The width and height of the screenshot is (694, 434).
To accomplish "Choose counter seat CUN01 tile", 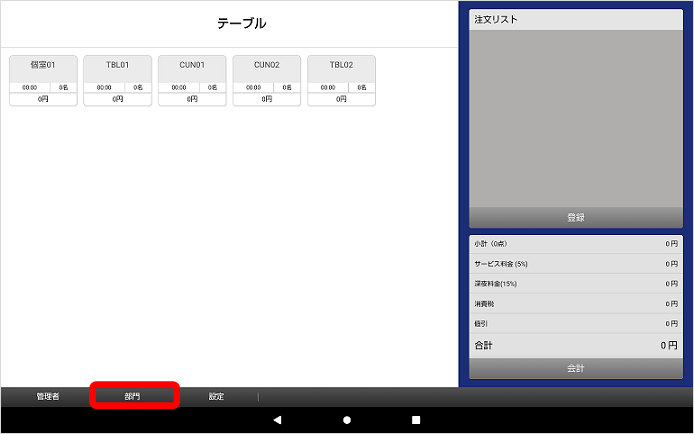I will tap(192, 80).
